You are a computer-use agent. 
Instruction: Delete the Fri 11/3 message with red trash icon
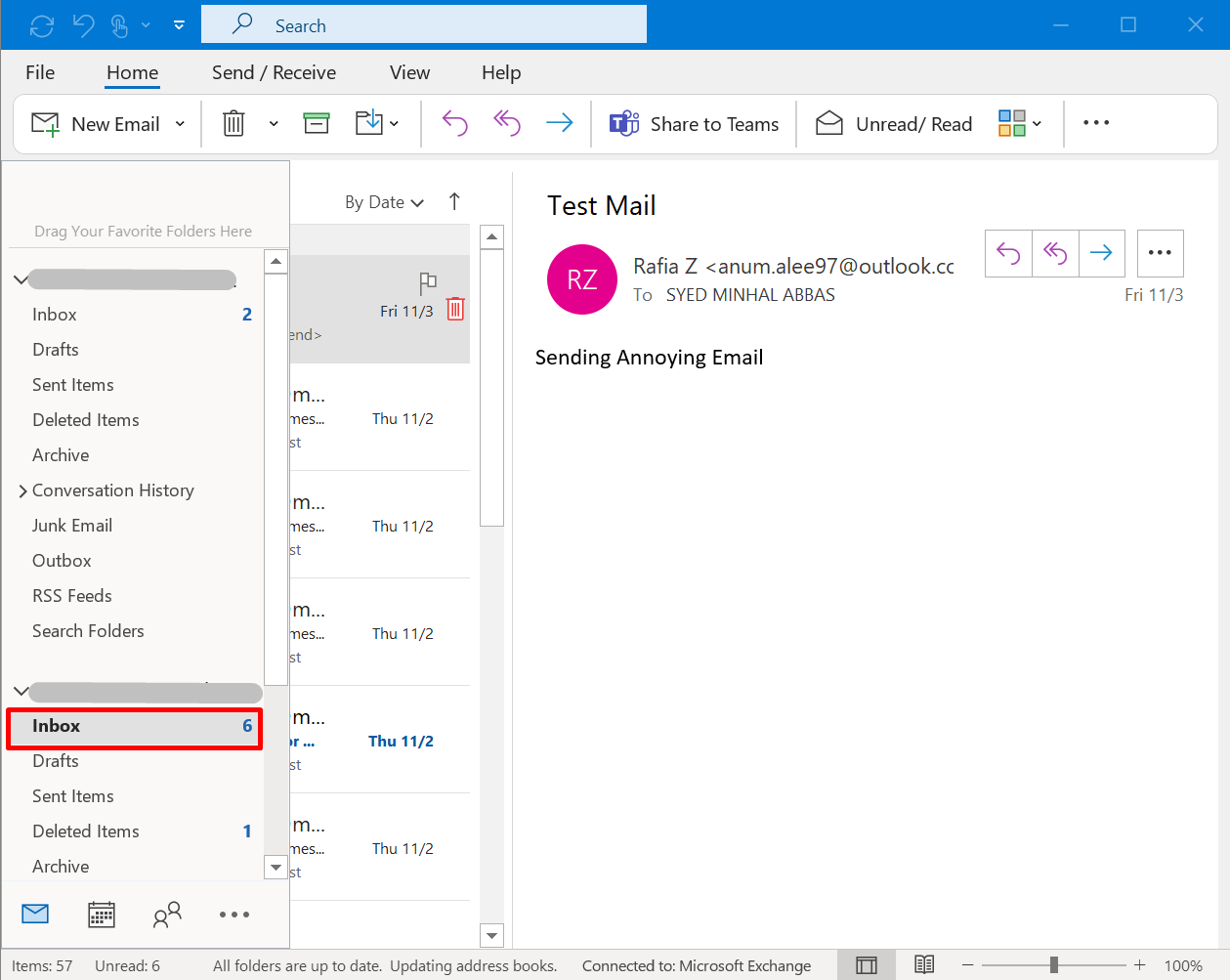455,309
